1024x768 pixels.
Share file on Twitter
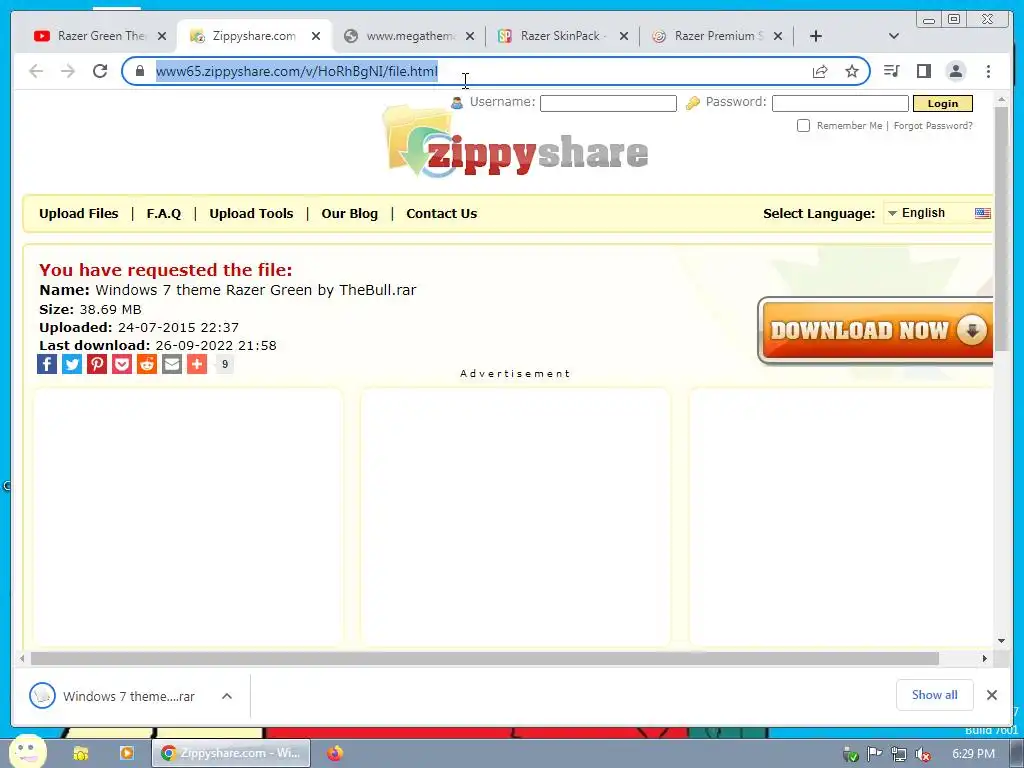coord(72,364)
